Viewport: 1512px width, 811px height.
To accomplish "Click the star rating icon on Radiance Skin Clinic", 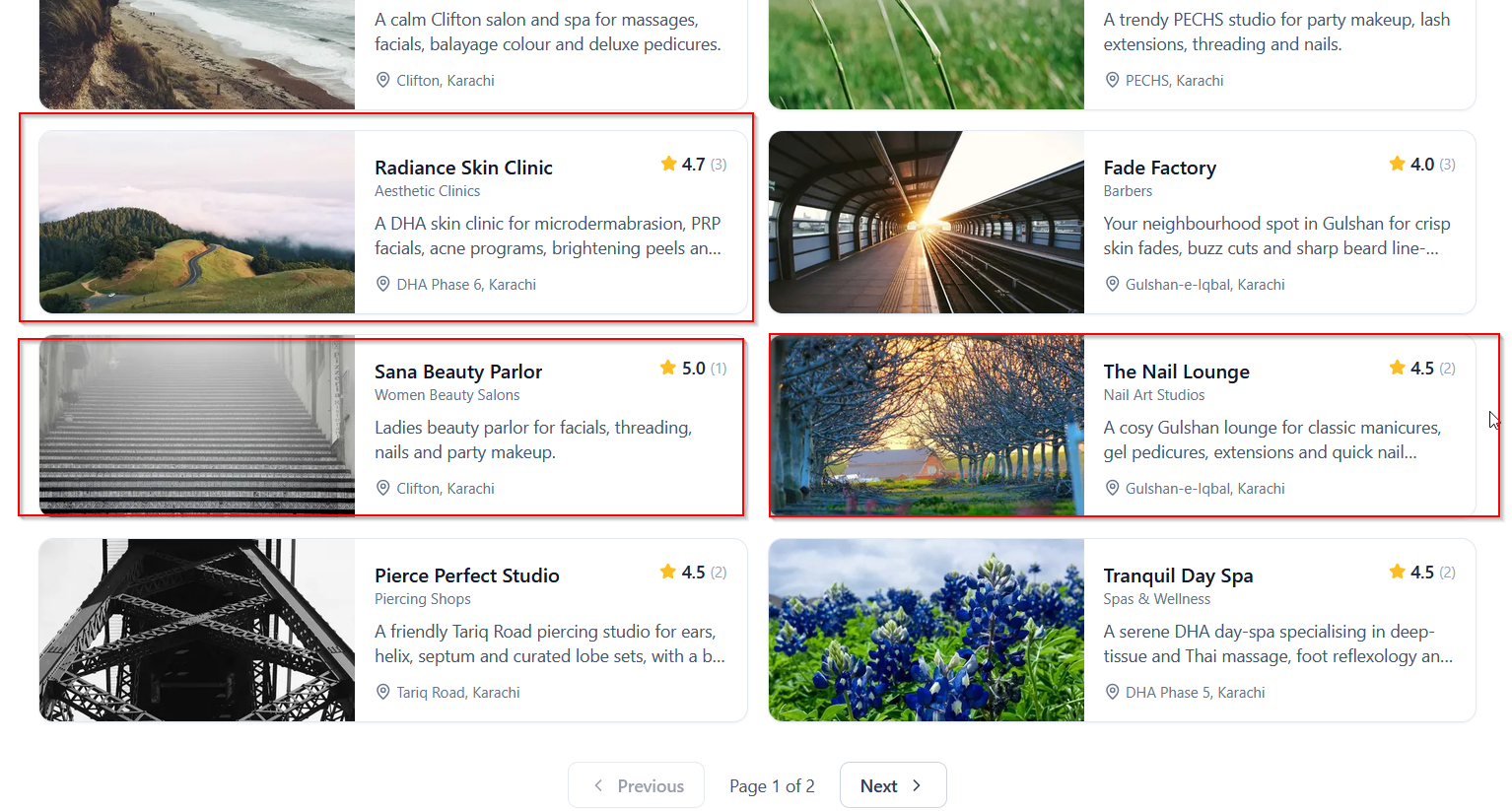I will [x=669, y=164].
